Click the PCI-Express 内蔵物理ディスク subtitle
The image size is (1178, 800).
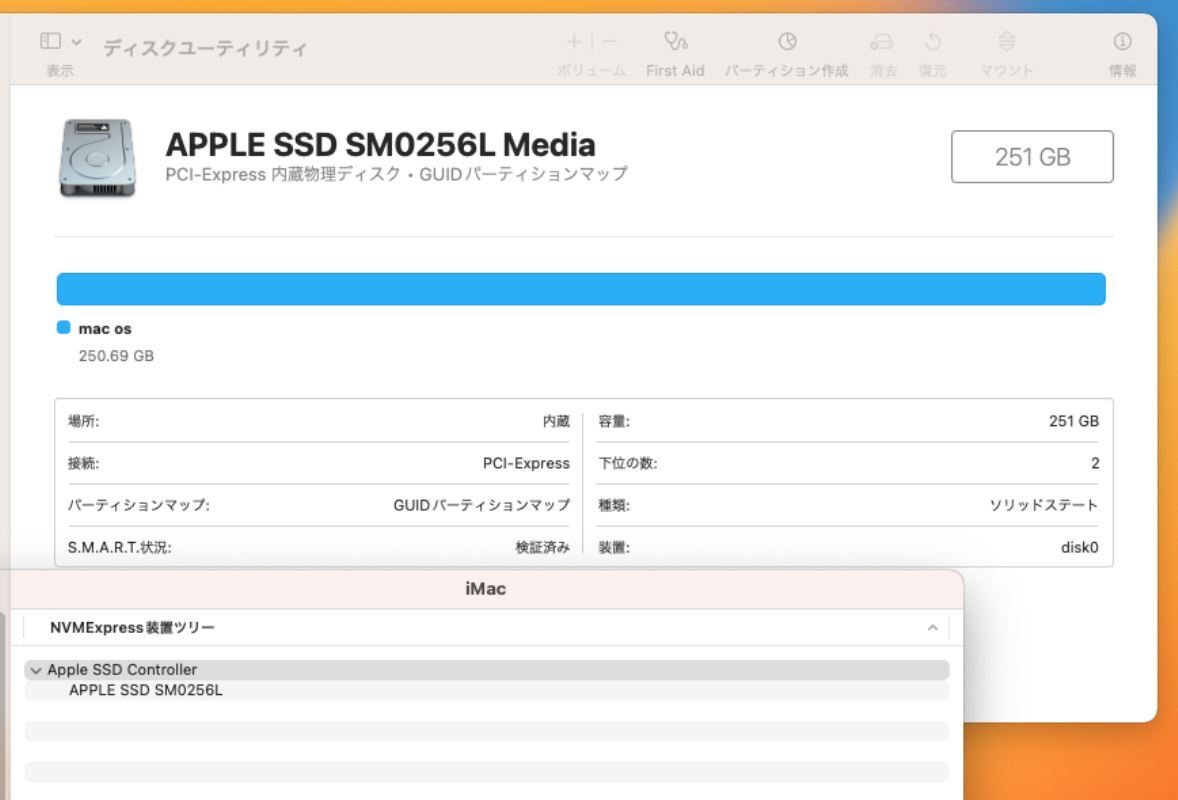[x=396, y=174]
